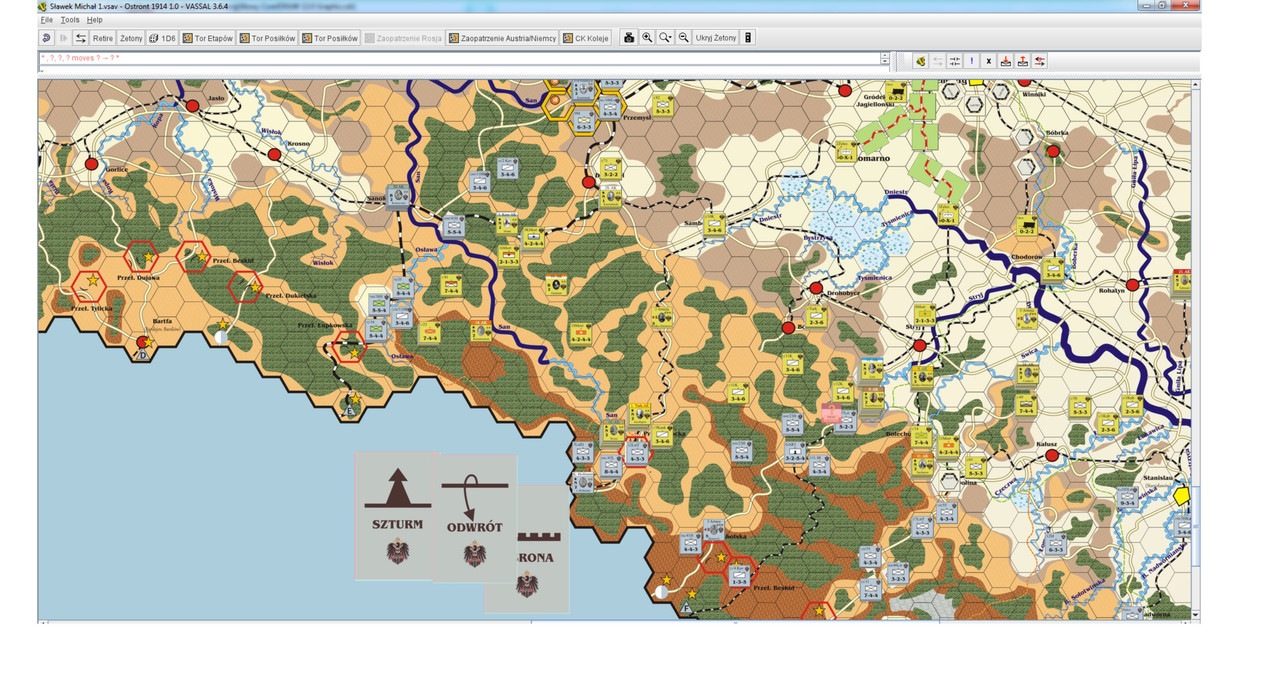Click the pink highlighted counter near Bolechów
Screen dimensions: 1280x693
[x=832, y=411]
